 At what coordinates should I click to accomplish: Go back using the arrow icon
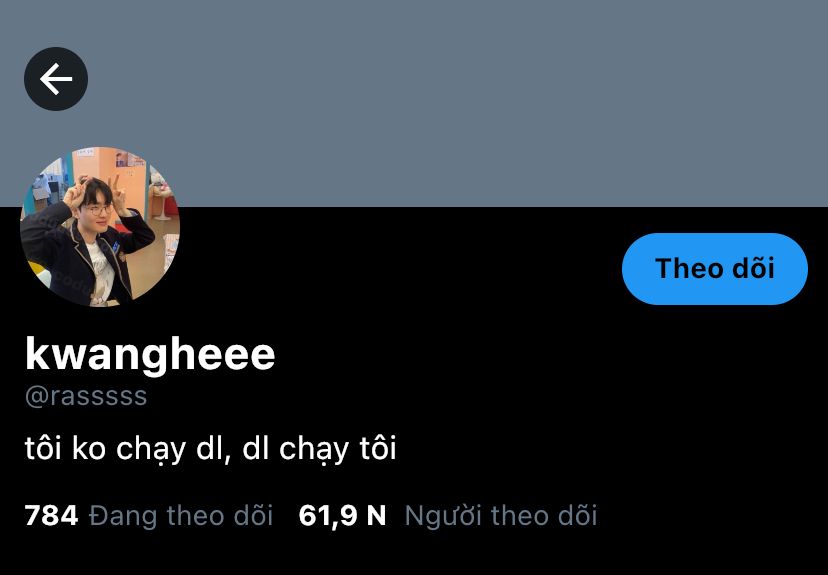point(56,79)
